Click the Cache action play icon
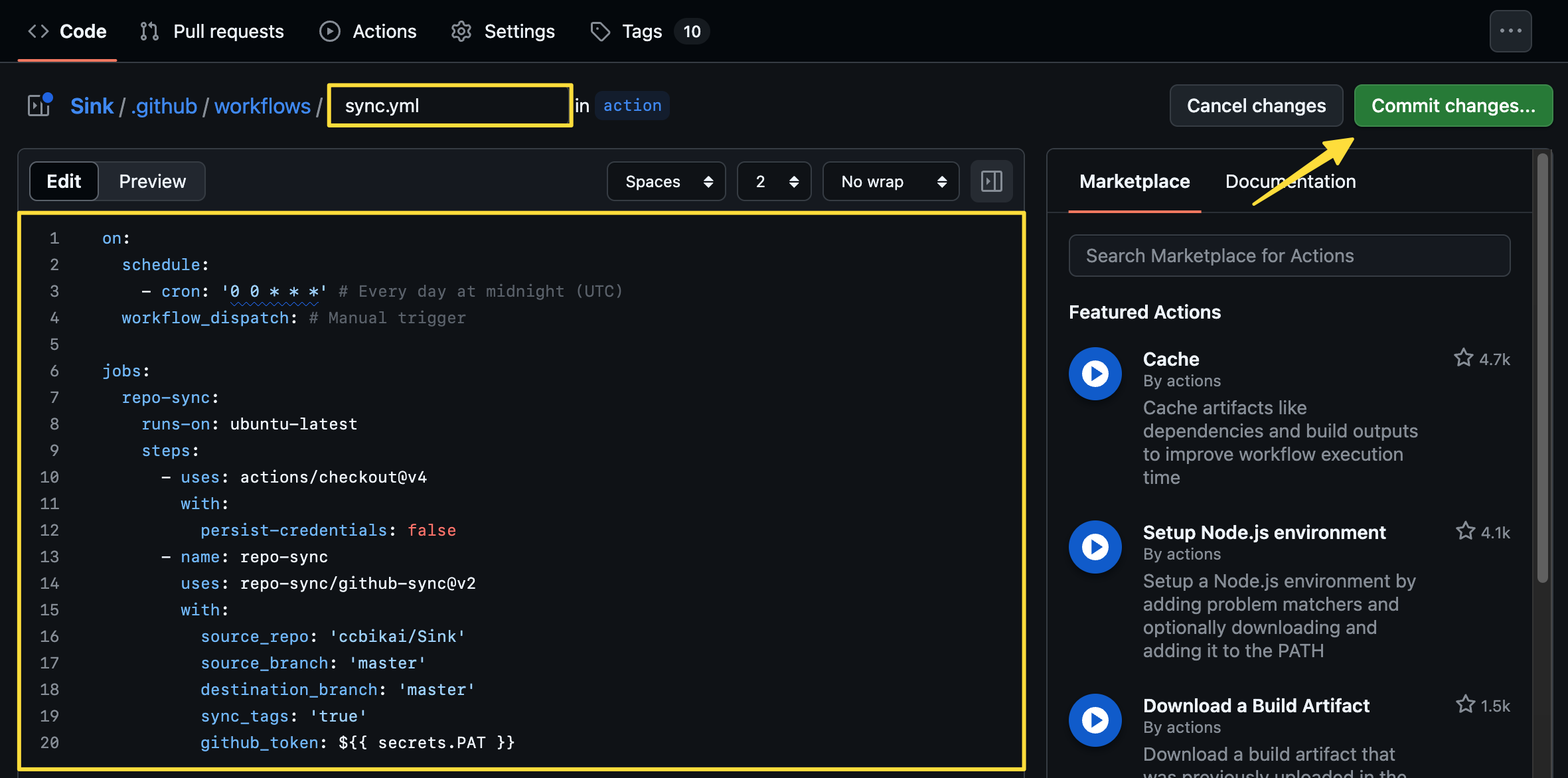 click(x=1095, y=374)
